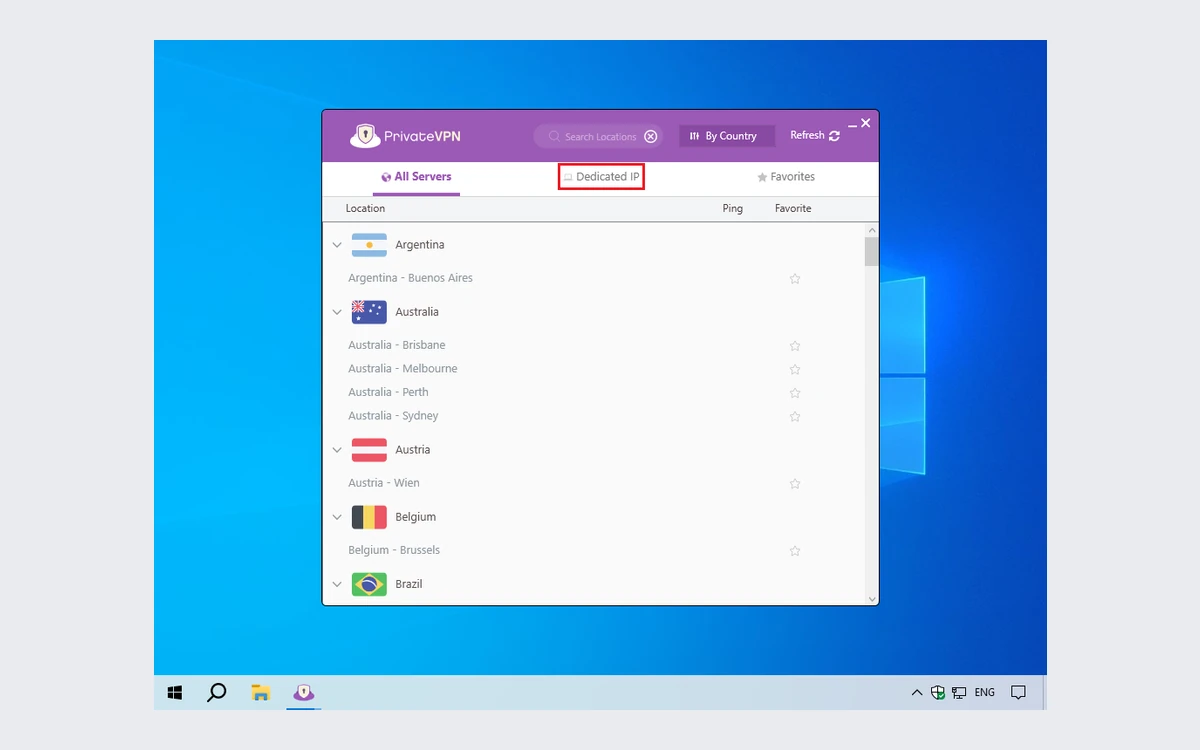This screenshot has height=750, width=1200.
Task: Select Australia - Perth server
Action: tap(388, 392)
